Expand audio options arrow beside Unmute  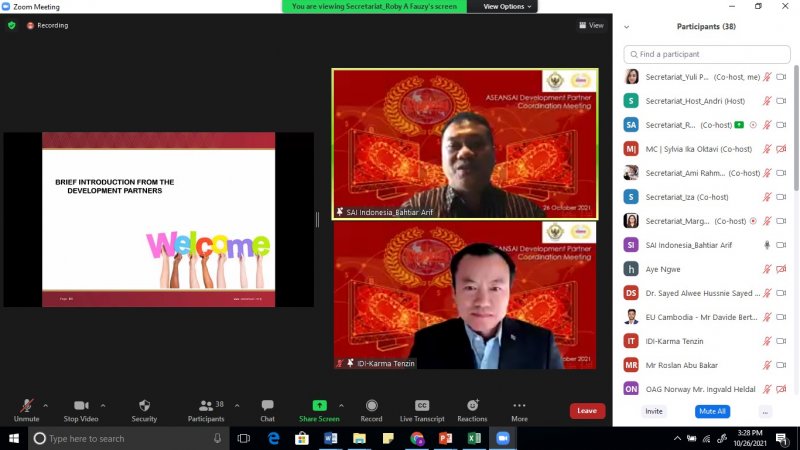(x=45, y=405)
